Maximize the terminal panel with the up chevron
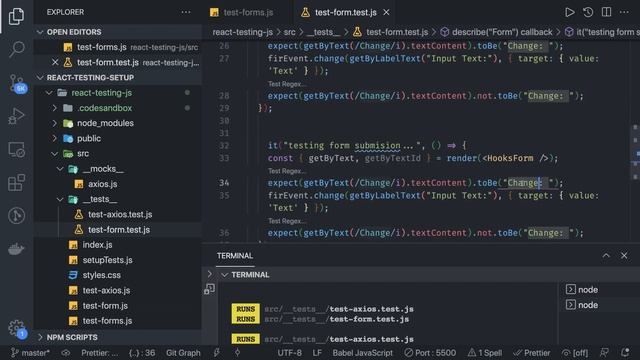Viewport: 640px width, 360px height. 606,256
